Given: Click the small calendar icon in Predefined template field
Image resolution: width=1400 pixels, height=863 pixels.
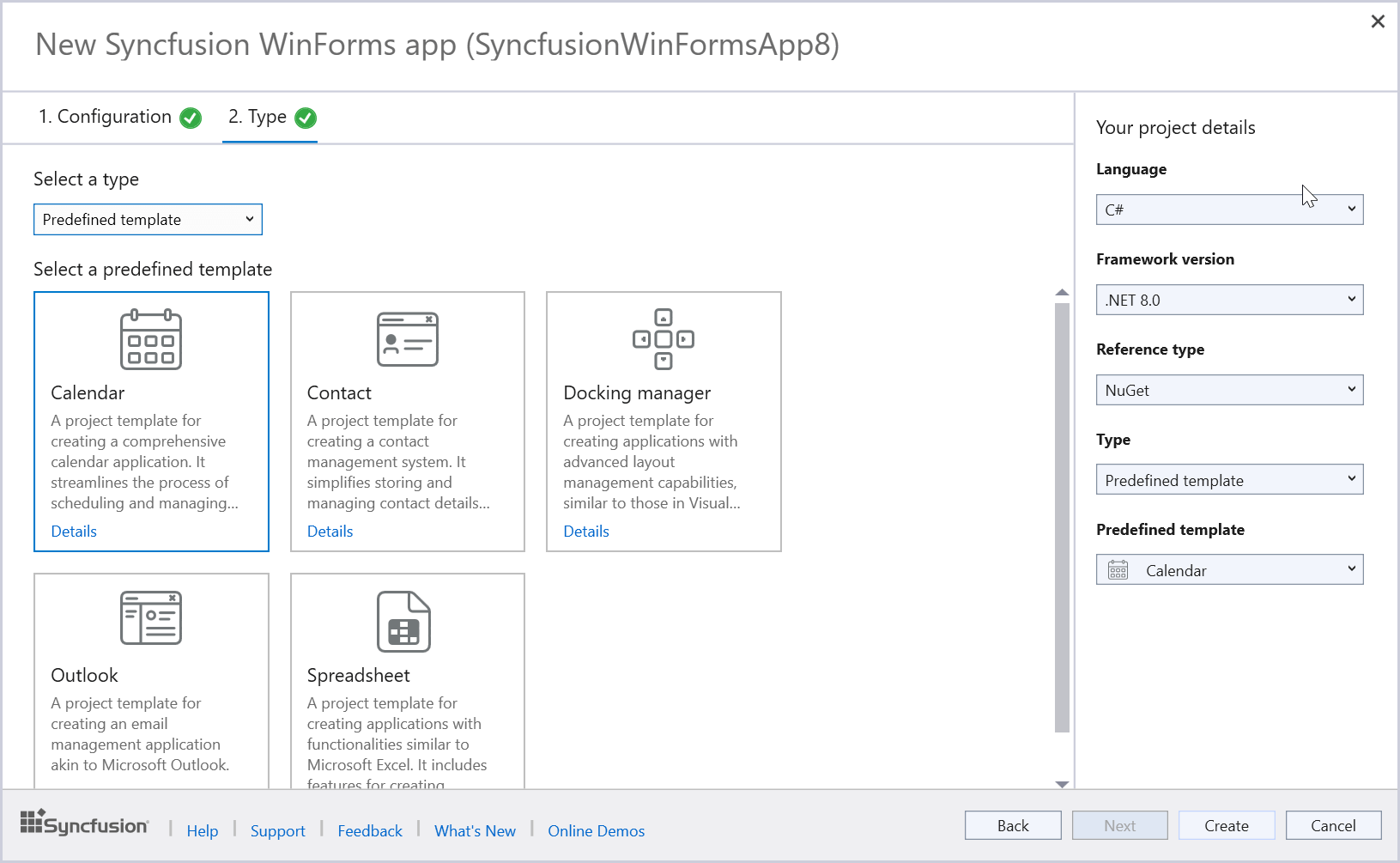Looking at the screenshot, I should [1118, 570].
